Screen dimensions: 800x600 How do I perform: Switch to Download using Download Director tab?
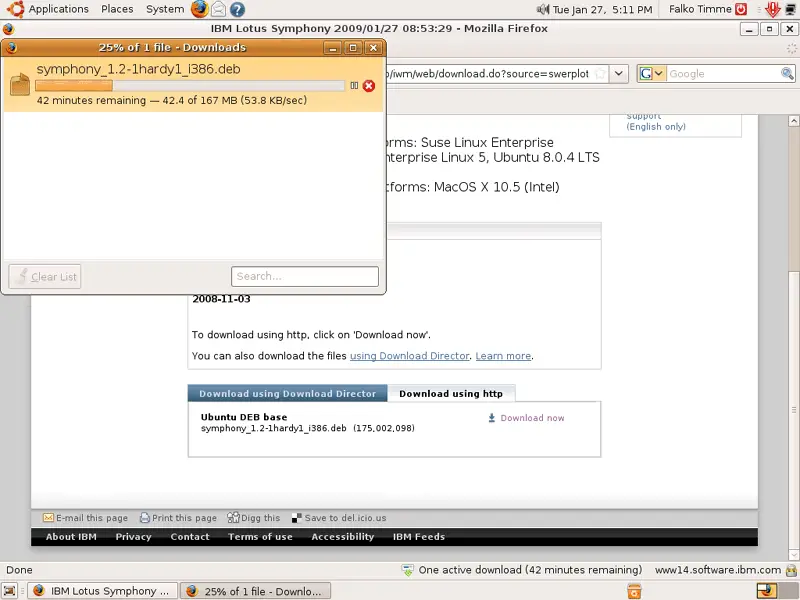pyautogui.click(x=288, y=393)
